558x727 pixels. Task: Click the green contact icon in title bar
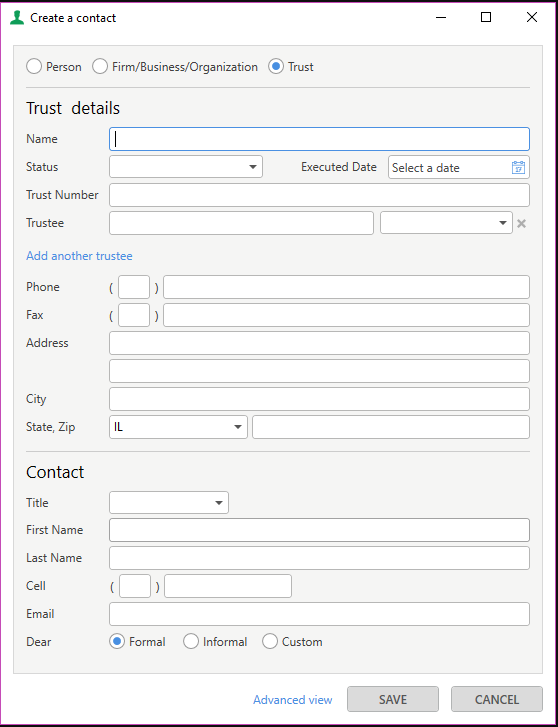pos(17,18)
